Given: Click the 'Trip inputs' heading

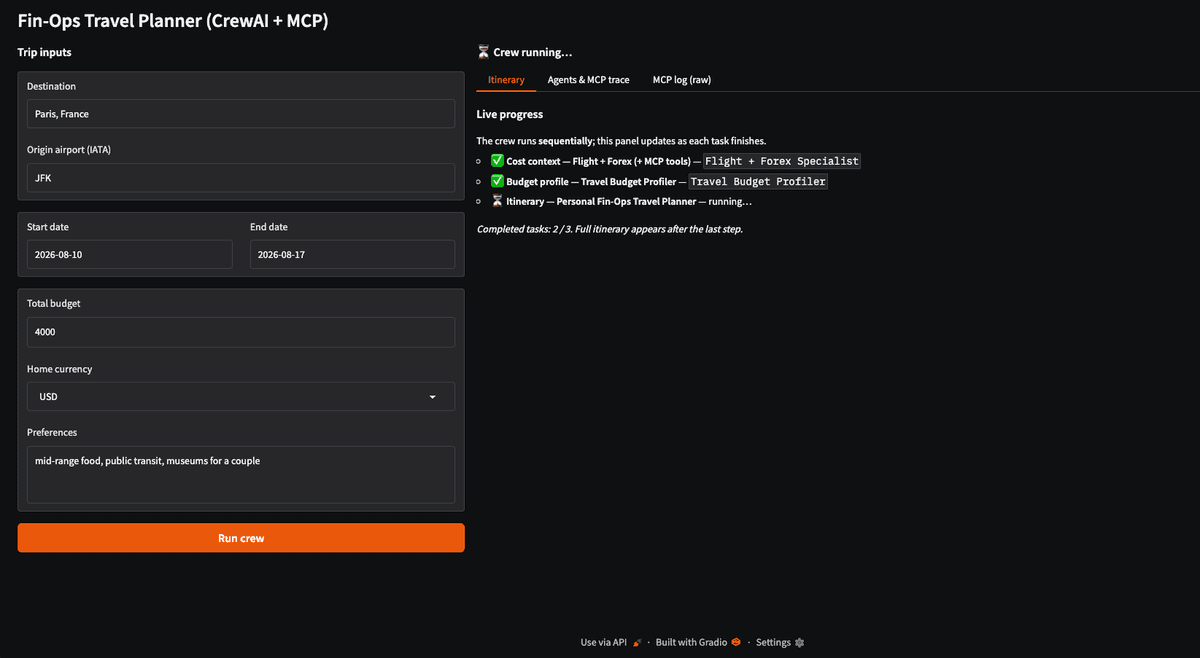Looking at the screenshot, I should click(45, 52).
